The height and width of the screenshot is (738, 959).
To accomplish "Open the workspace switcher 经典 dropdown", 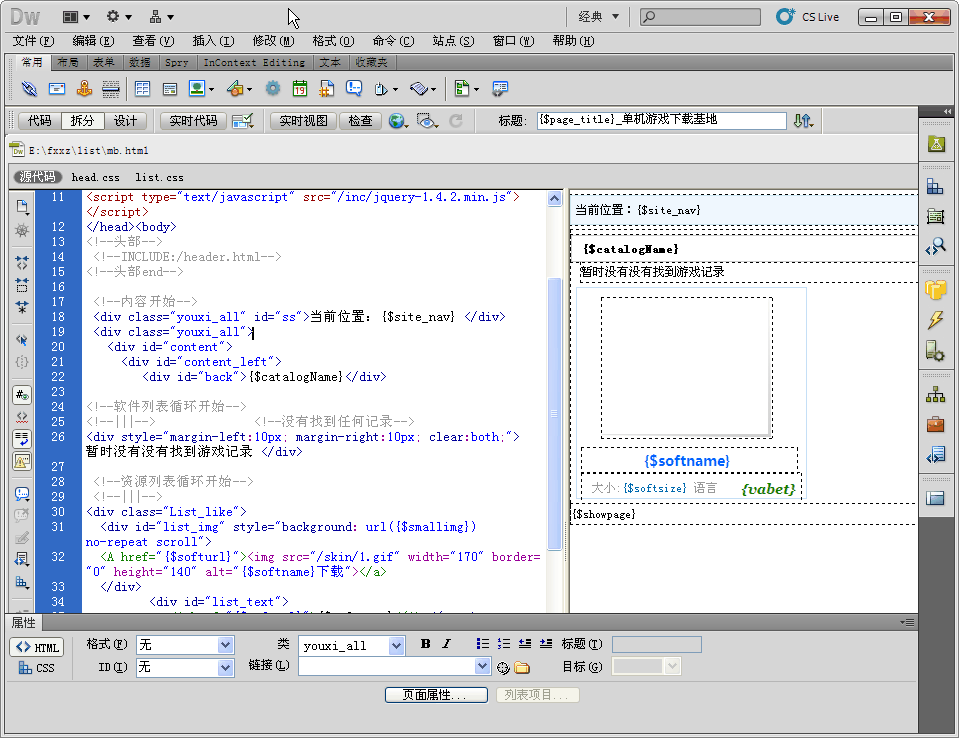I will [599, 17].
